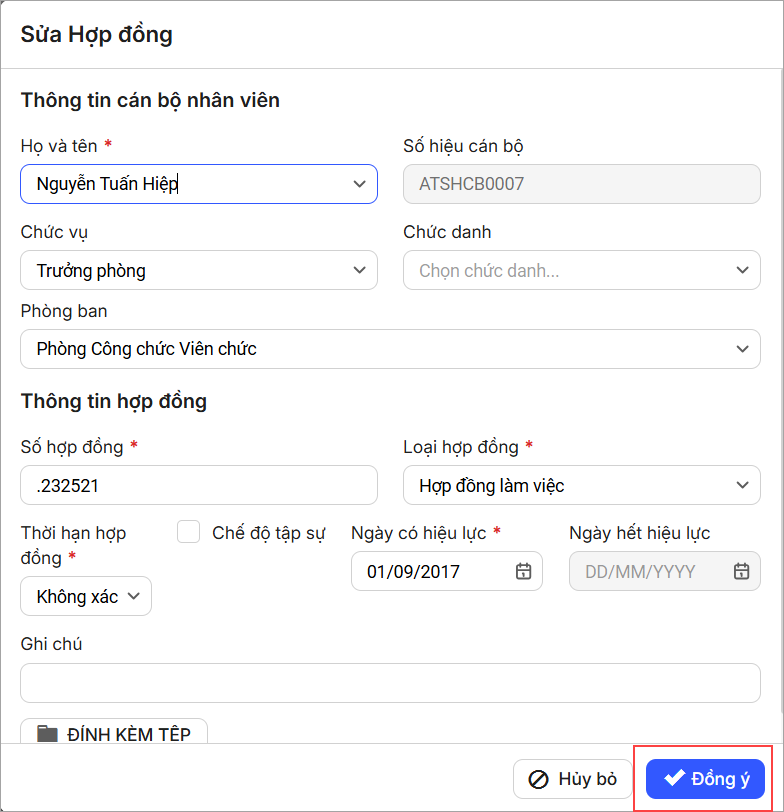Click the cancel circle icon on Hủy bỏ
This screenshot has height=812, width=784.
click(538, 779)
